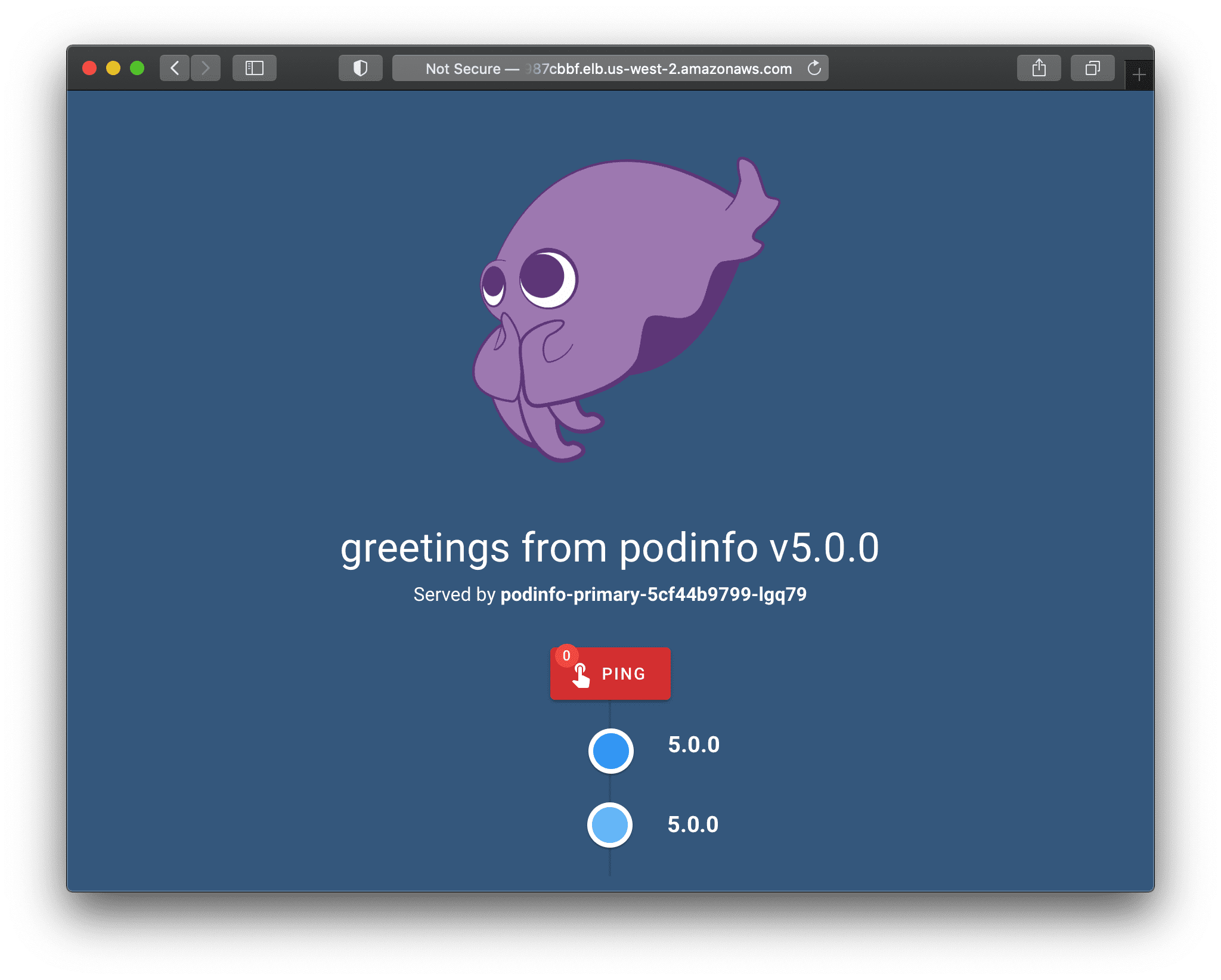
Task: Click the pod name podinfo-primary-5cf44b9799-lgq79
Action: coord(653,594)
